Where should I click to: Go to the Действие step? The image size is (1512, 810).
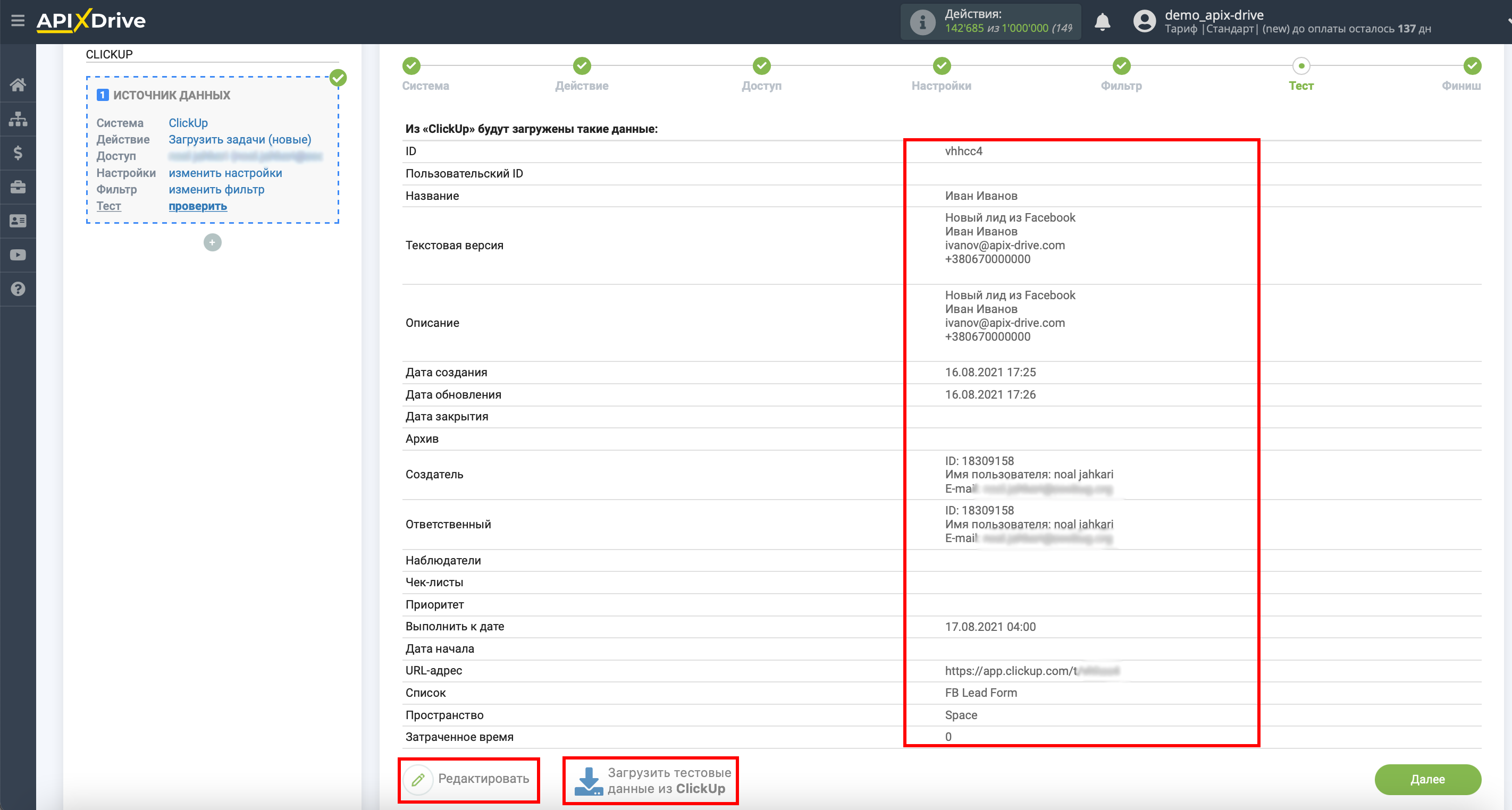click(582, 74)
